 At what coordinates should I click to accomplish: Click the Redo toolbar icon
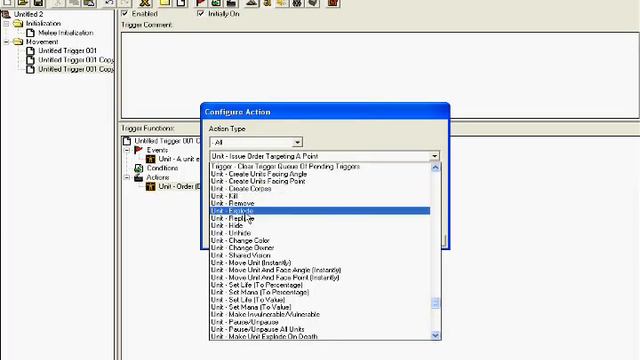point(125,3)
